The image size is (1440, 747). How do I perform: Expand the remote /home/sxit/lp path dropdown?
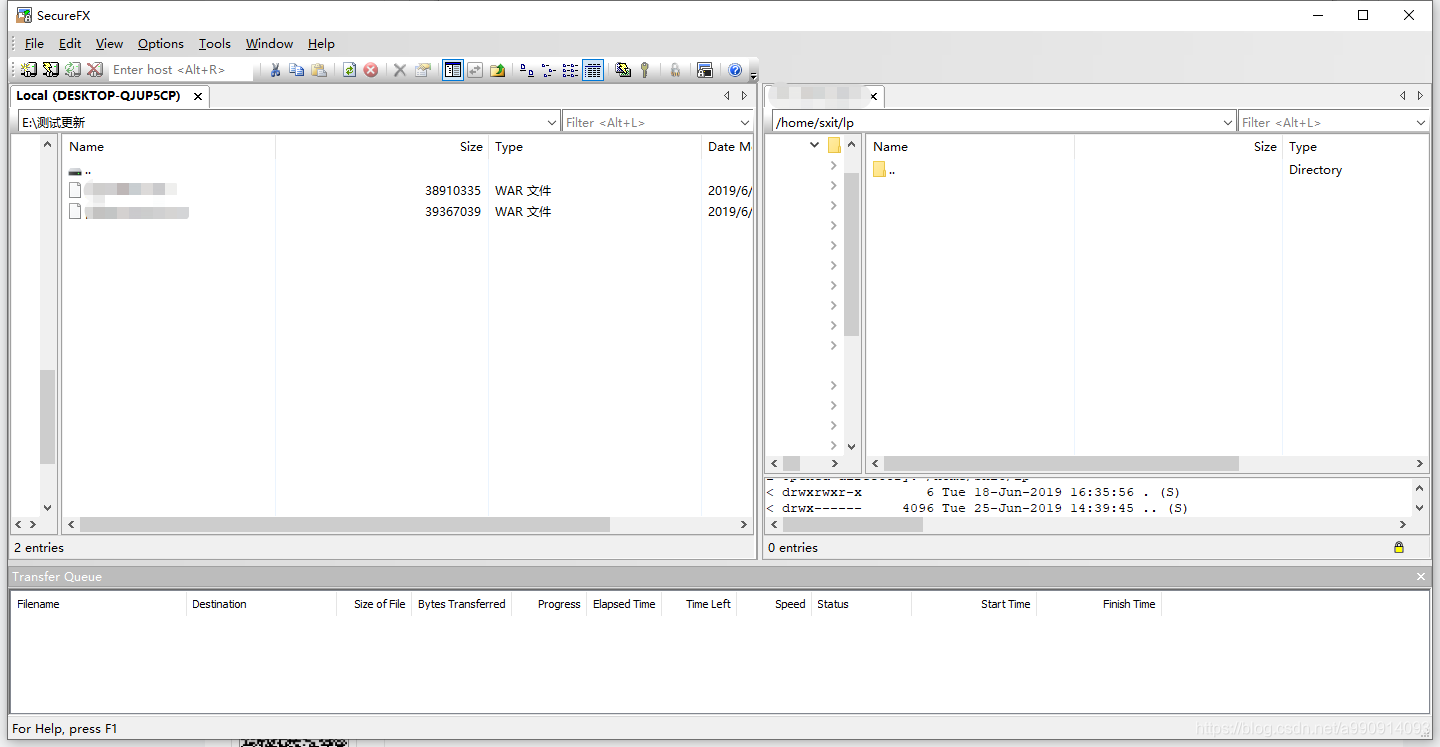[1228, 122]
